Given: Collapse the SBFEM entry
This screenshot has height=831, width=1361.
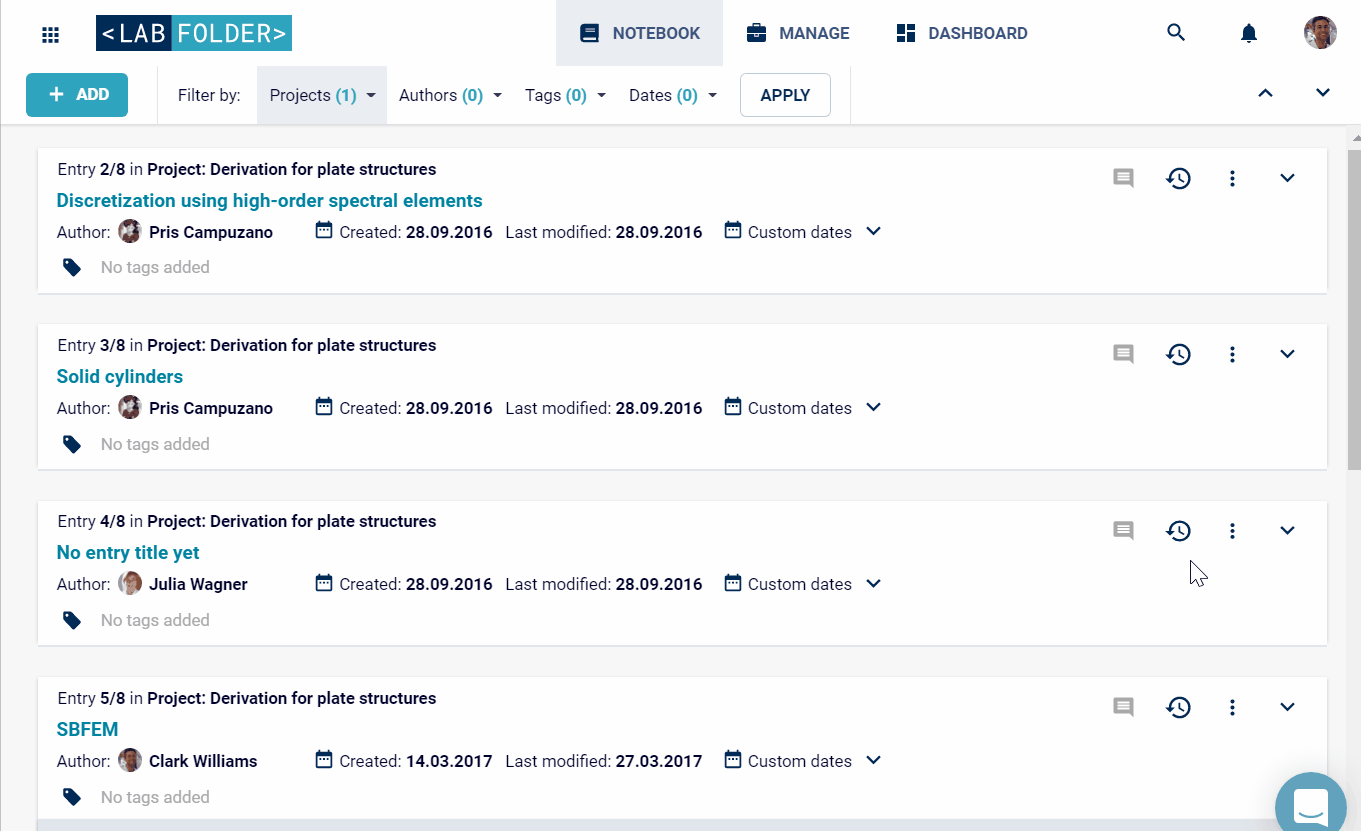Looking at the screenshot, I should (x=1287, y=707).
